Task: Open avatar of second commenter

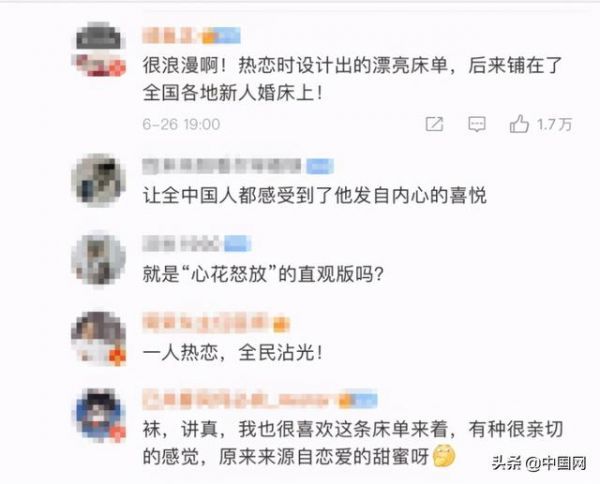Action: tap(99, 180)
